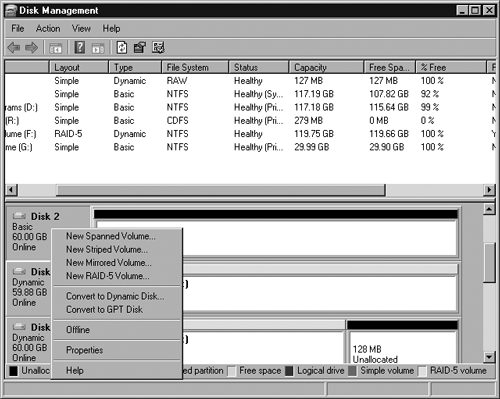Choose Convert to Dynamic Disk option
500x399 pixels.
(x=117, y=296)
